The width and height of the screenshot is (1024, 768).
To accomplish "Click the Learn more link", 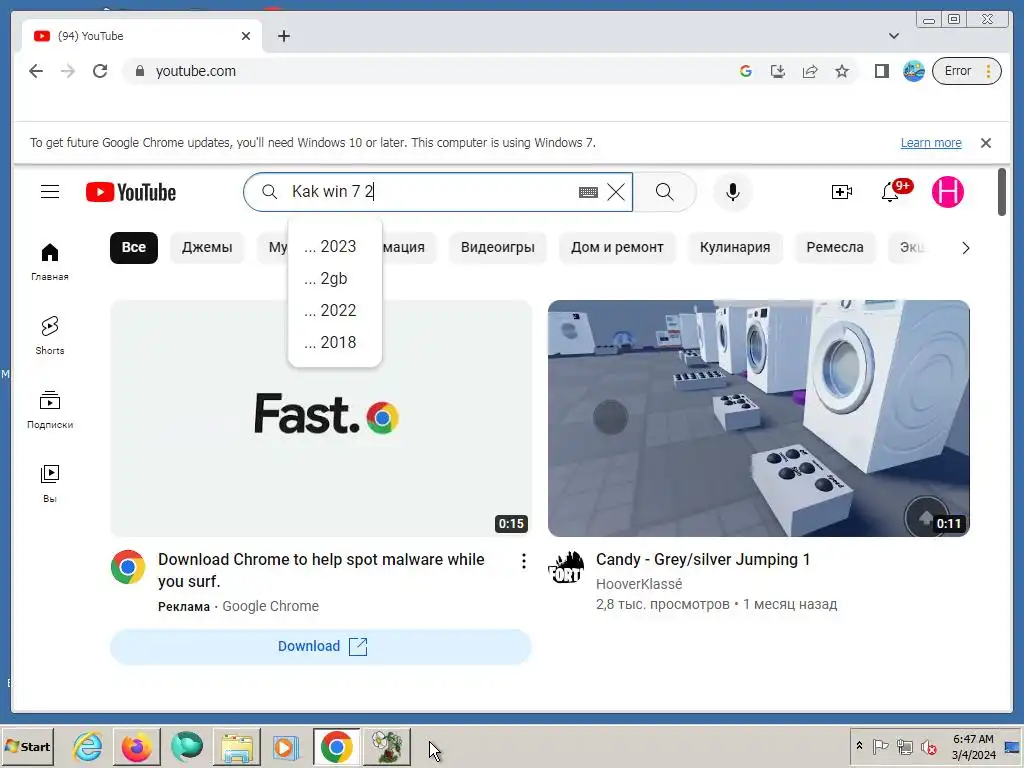I will (x=931, y=142).
